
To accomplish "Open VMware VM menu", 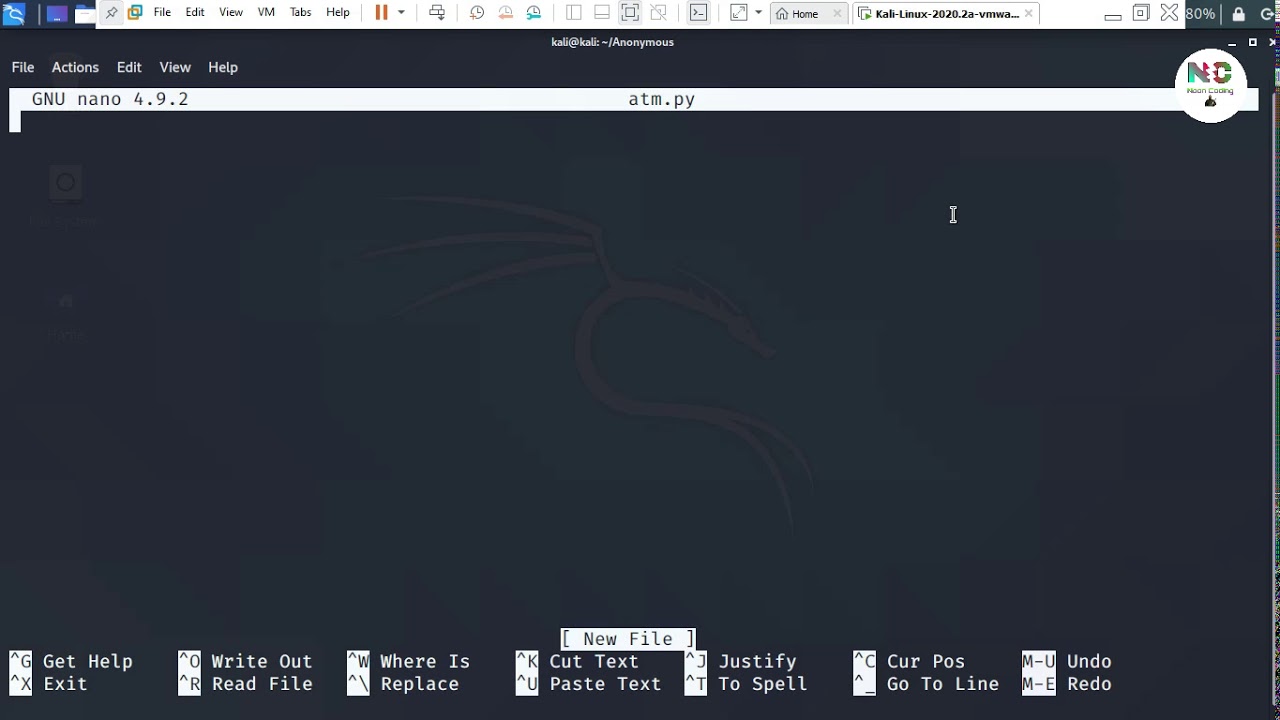I will [266, 13].
